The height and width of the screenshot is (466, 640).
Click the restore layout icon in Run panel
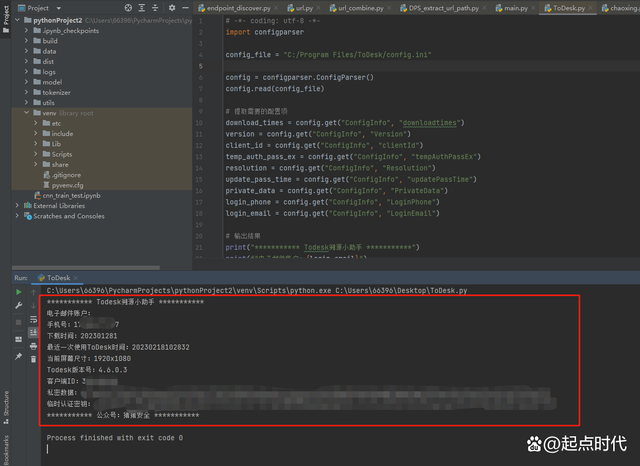[x=18, y=339]
